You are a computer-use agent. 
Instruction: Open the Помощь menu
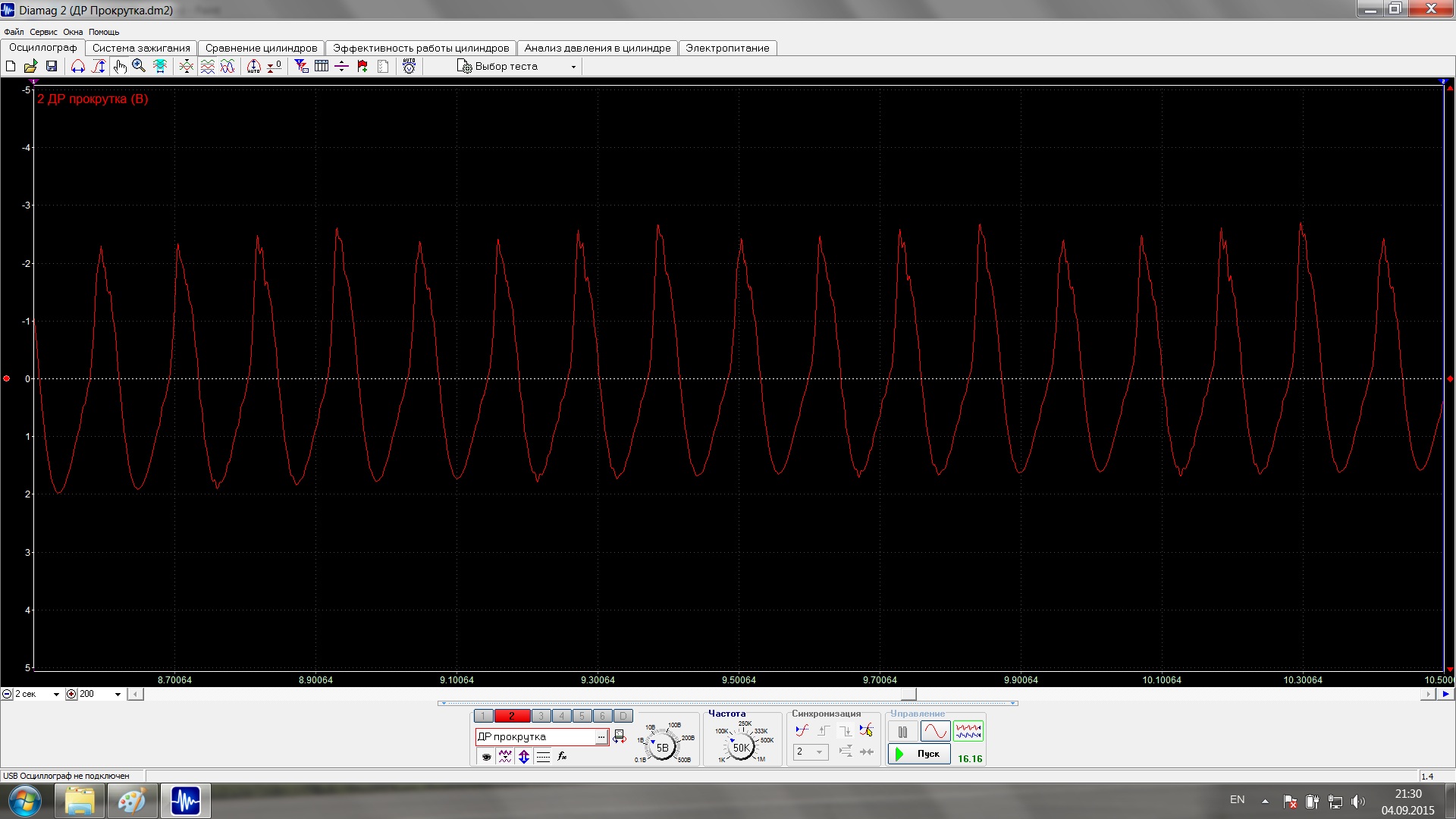click(104, 32)
